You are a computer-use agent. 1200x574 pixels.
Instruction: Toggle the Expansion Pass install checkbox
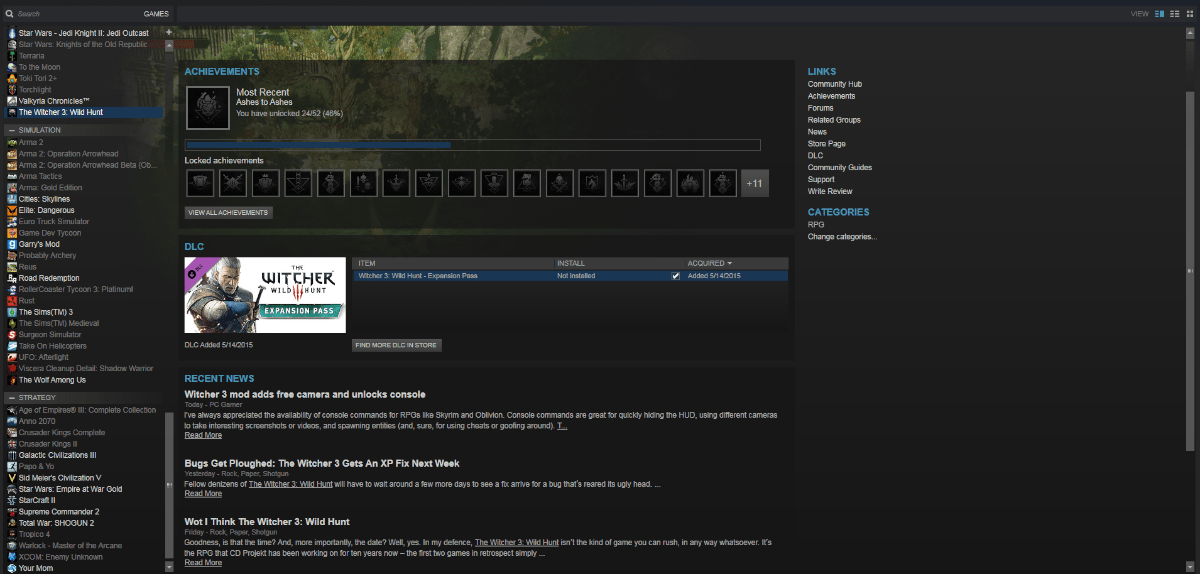tap(676, 275)
